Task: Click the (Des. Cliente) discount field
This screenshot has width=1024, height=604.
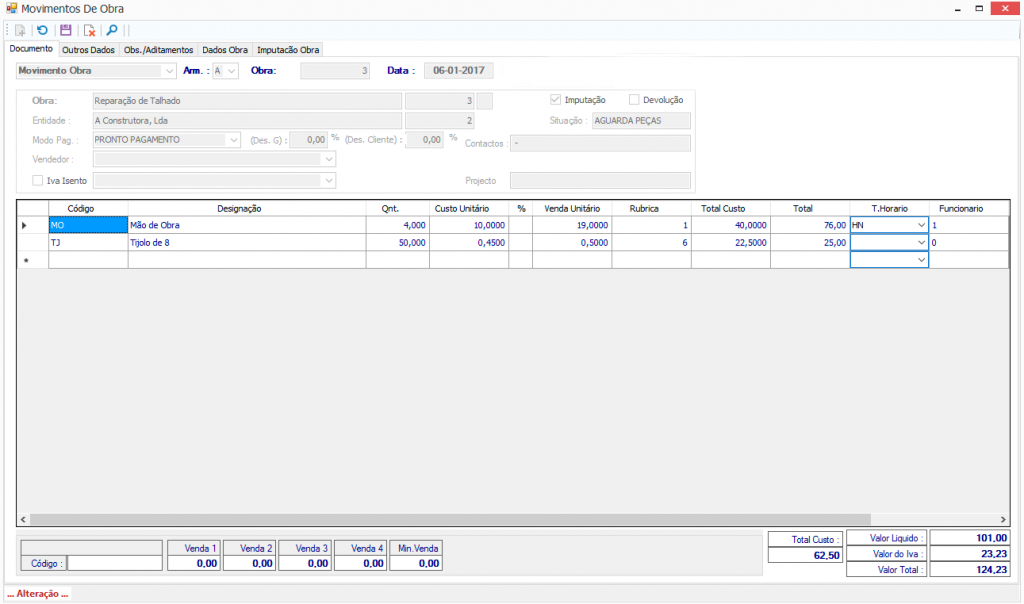Action: (424, 140)
